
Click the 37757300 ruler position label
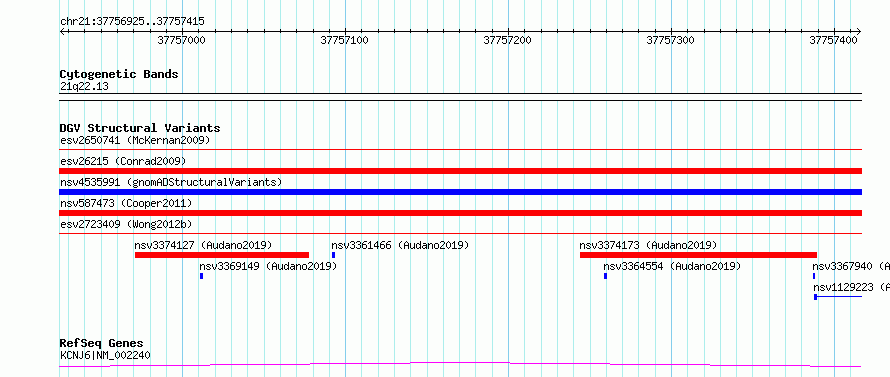670,40
